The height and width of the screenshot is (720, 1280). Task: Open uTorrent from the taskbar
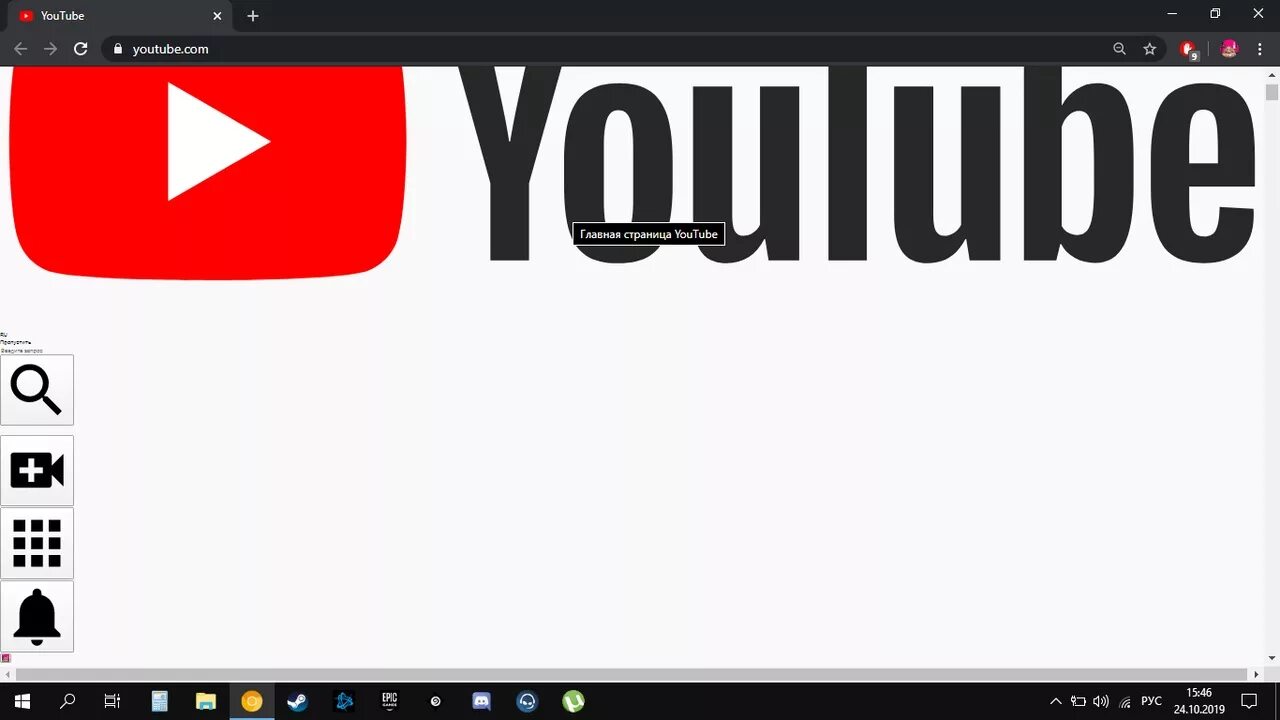tap(573, 701)
